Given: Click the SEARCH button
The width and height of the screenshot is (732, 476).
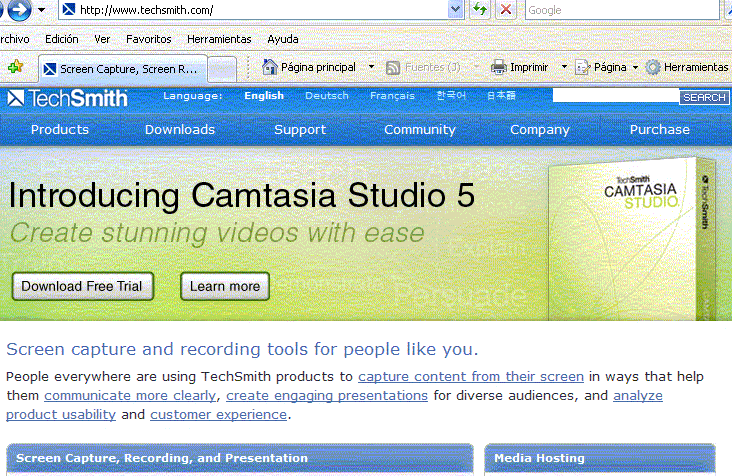Looking at the screenshot, I should (704, 97).
